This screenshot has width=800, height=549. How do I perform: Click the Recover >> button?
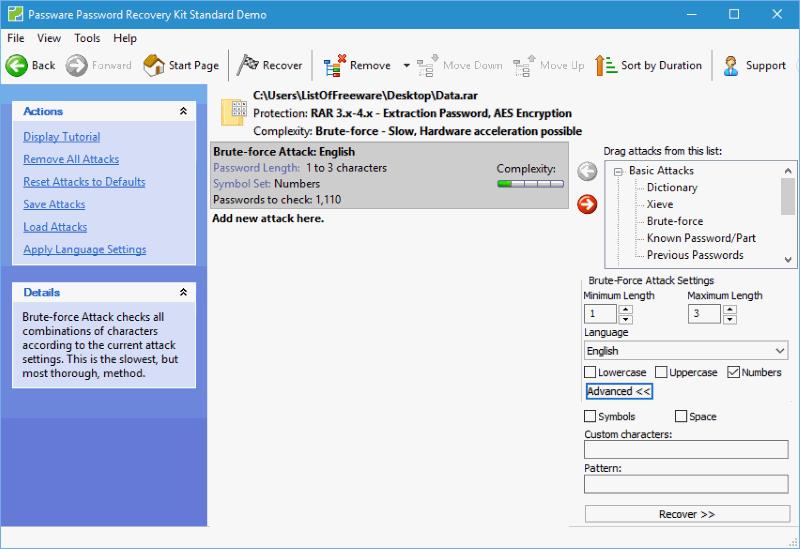pos(687,514)
